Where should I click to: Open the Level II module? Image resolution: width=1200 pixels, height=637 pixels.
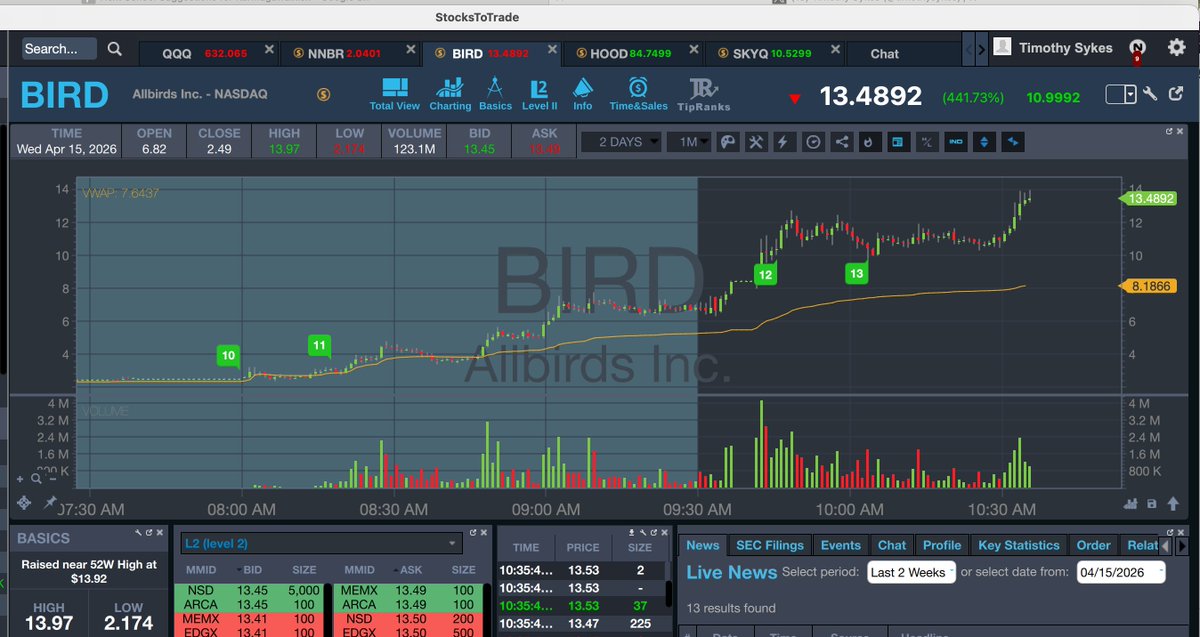point(540,95)
